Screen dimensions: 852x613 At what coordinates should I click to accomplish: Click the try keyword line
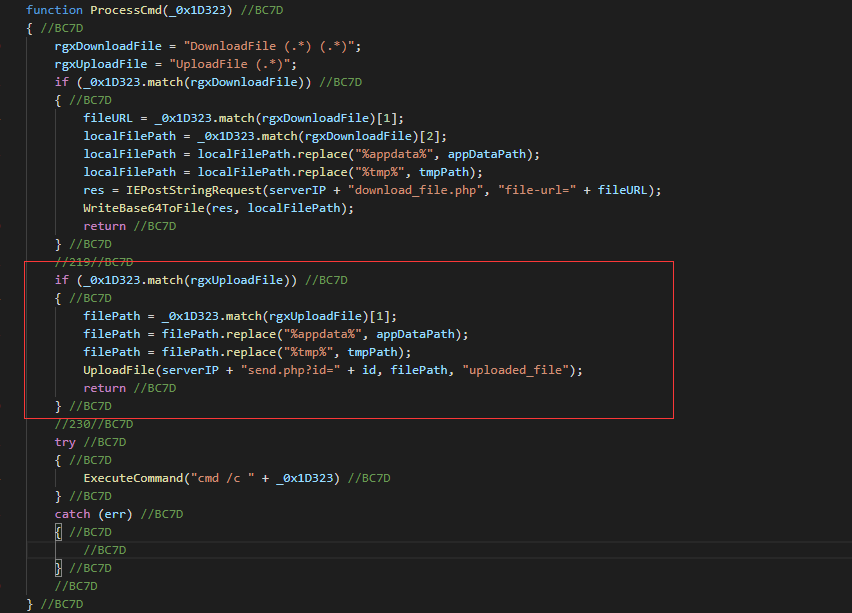tap(90, 442)
